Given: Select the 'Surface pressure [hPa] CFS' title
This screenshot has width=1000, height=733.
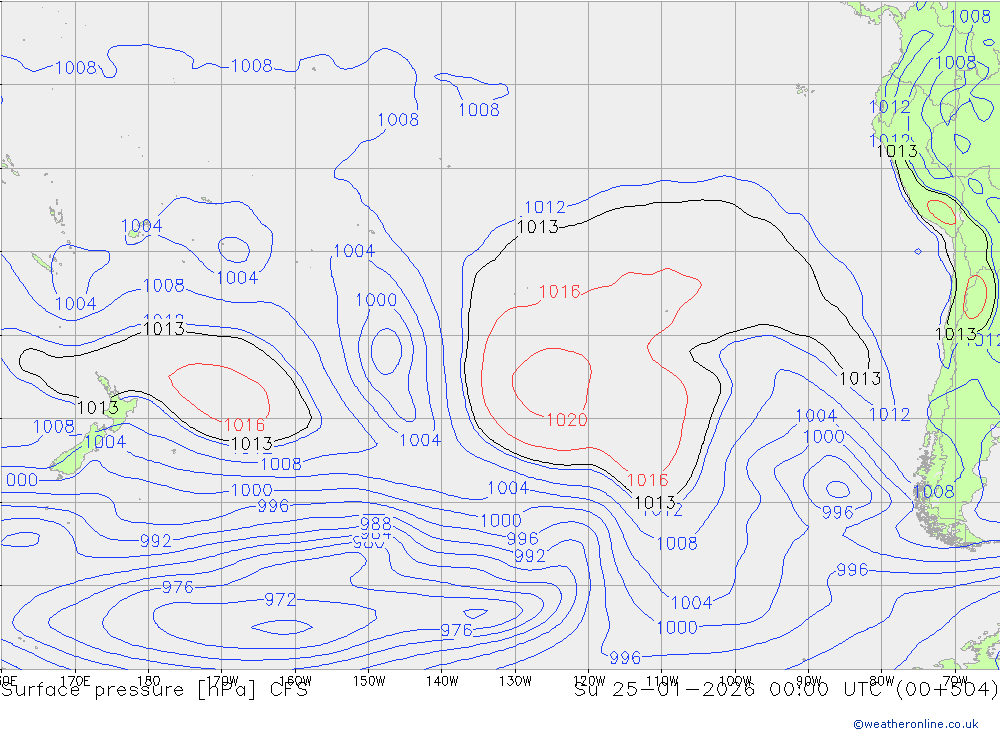Looking at the screenshot, I should point(154,690).
